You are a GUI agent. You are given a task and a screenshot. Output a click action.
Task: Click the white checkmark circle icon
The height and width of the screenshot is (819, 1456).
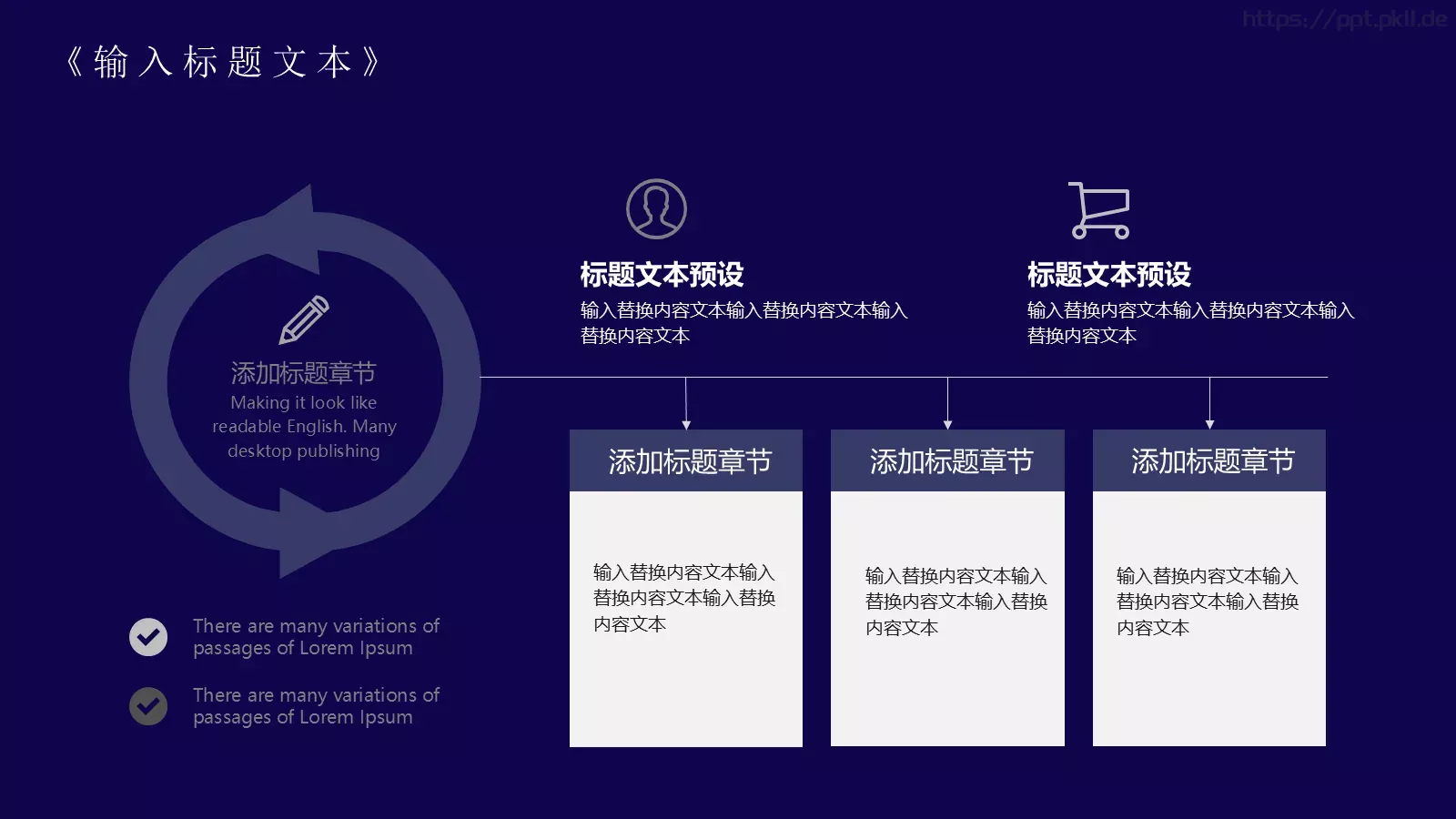(148, 637)
